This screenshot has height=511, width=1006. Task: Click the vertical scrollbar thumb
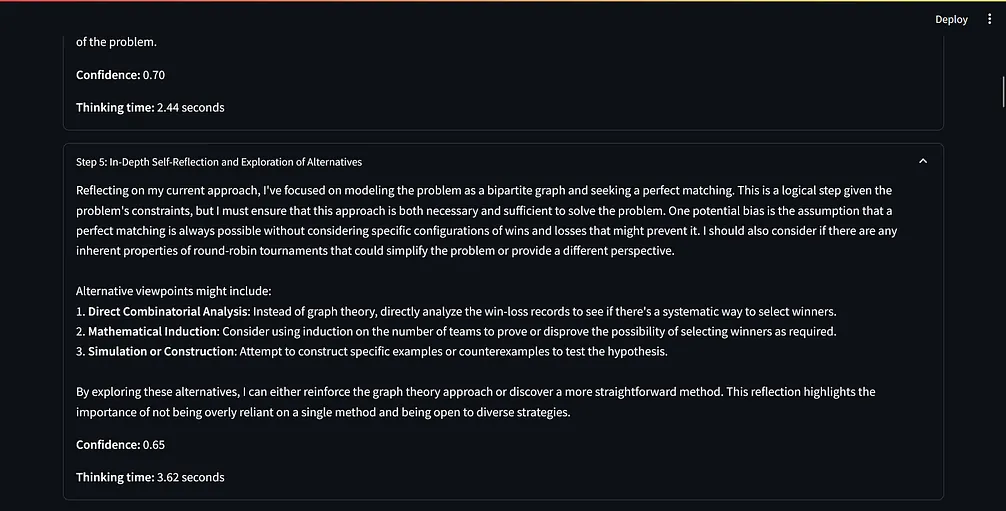pyautogui.click(x=1001, y=88)
